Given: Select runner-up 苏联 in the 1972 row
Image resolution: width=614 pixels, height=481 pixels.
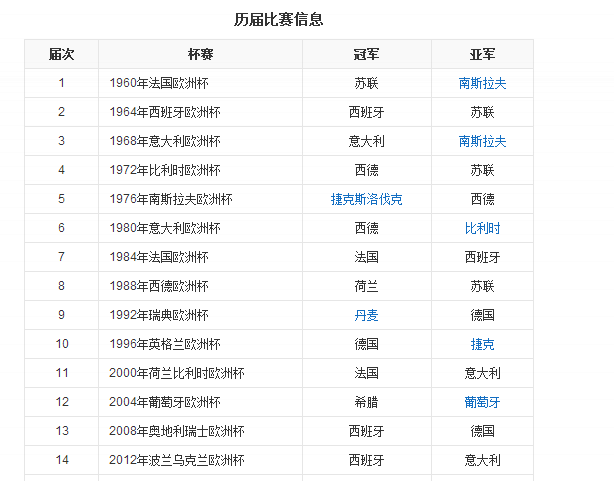Looking at the screenshot, I should coord(482,170).
